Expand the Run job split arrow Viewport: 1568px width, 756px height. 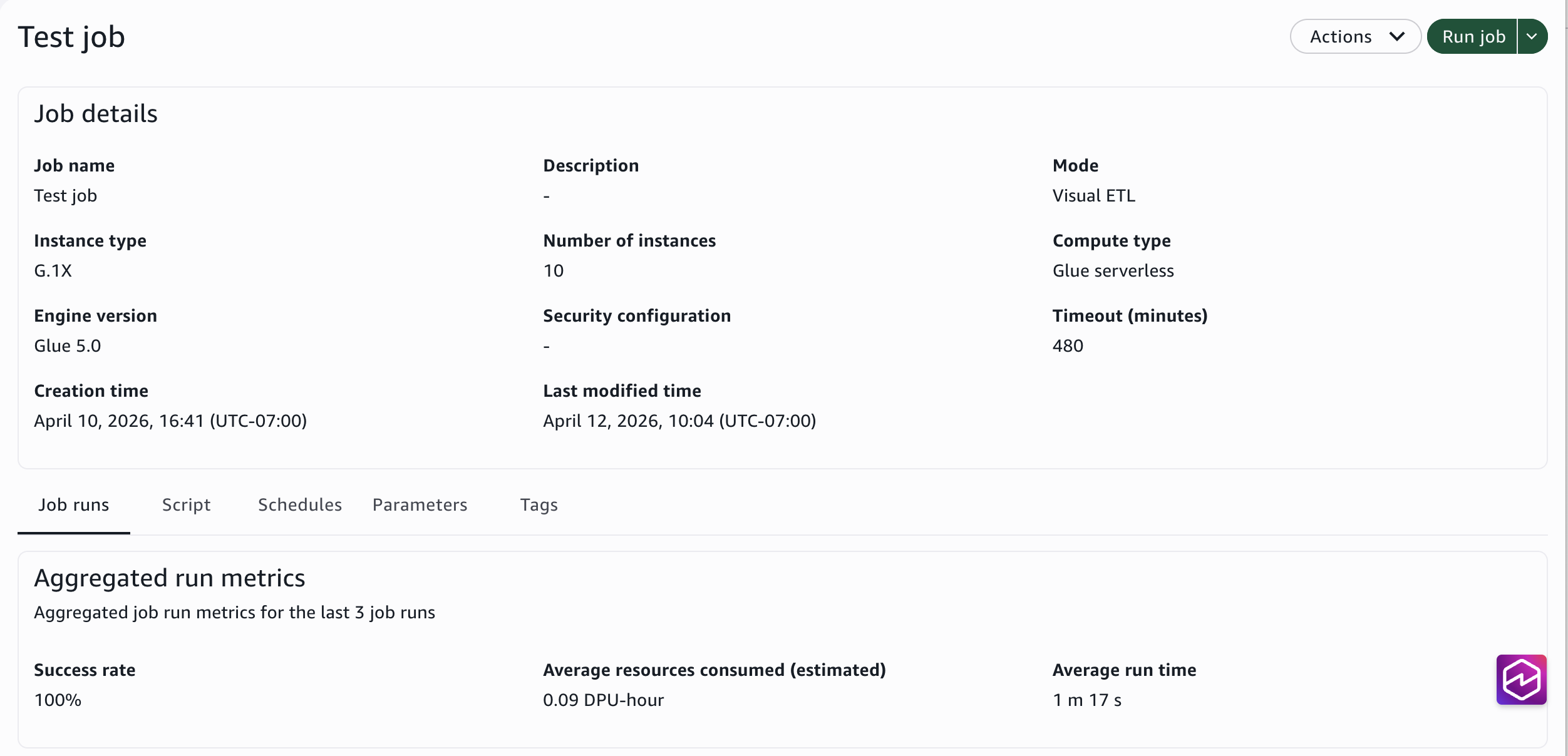pos(1532,36)
